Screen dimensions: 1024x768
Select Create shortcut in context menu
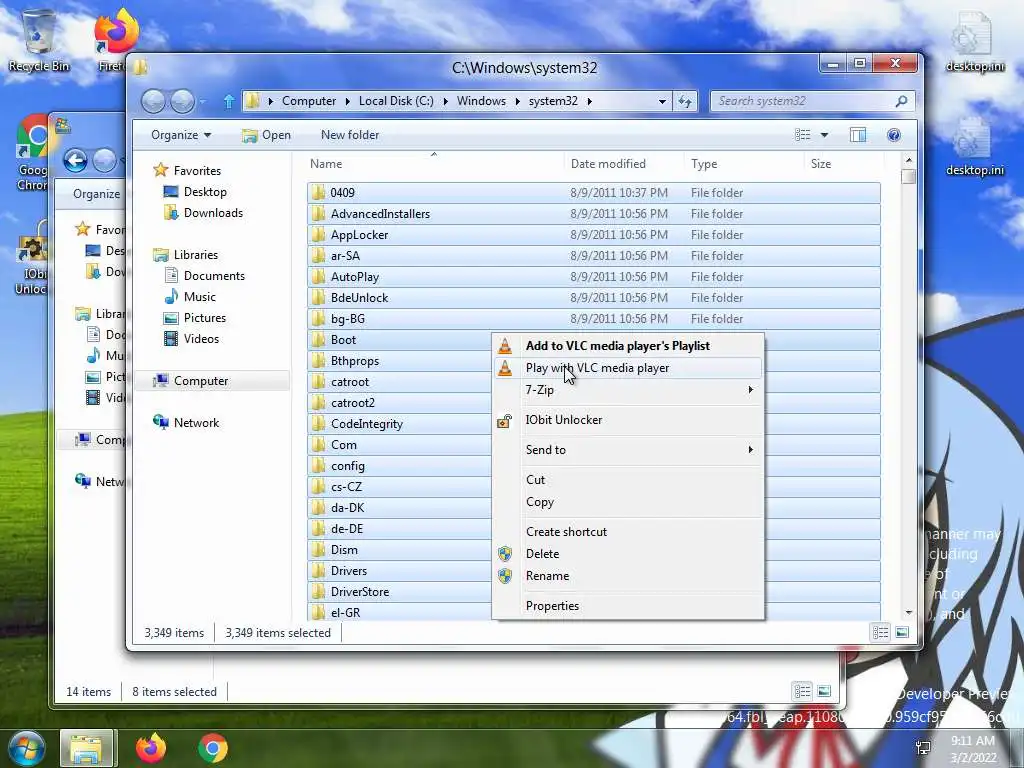click(566, 532)
